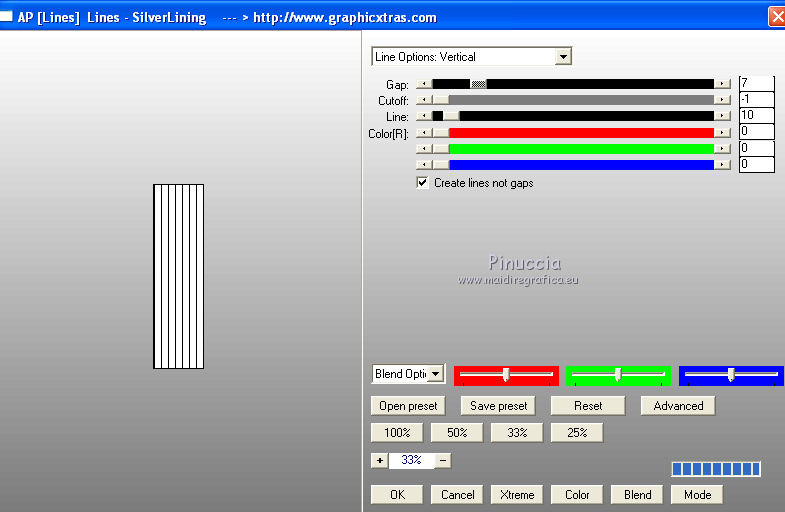Click the blue progress indicator bar
785x512 pixels.
tap(716, 469)
